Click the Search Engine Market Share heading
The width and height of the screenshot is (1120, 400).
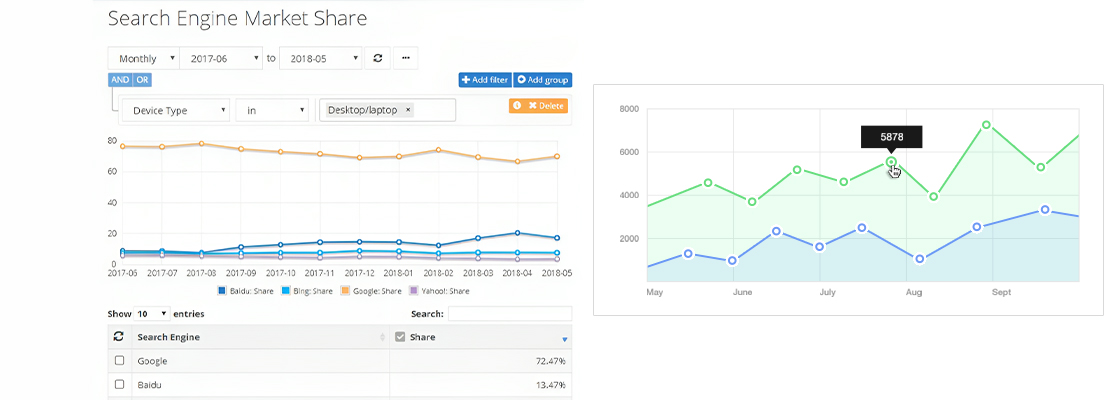click(237, 19)
